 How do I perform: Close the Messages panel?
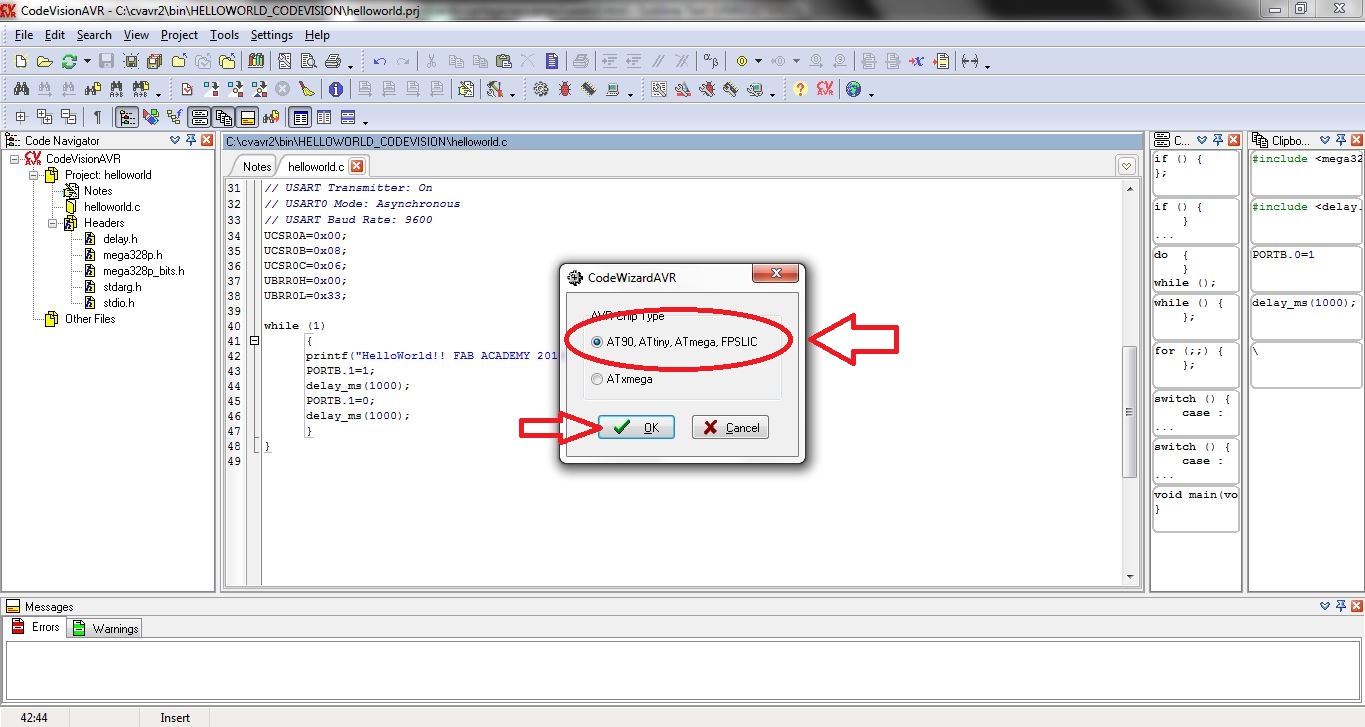point(1355,606)
